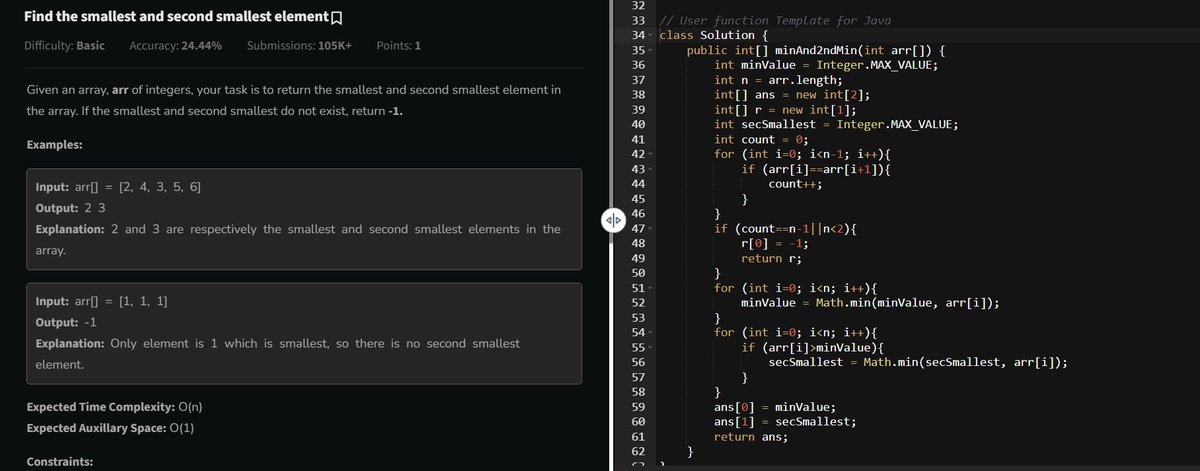Image resolution: width=1200 pixels, height=471 pixels.
Task: Click the problem title 'Find the smallest and second smallest element'
Action: click(x=176, y=17)
